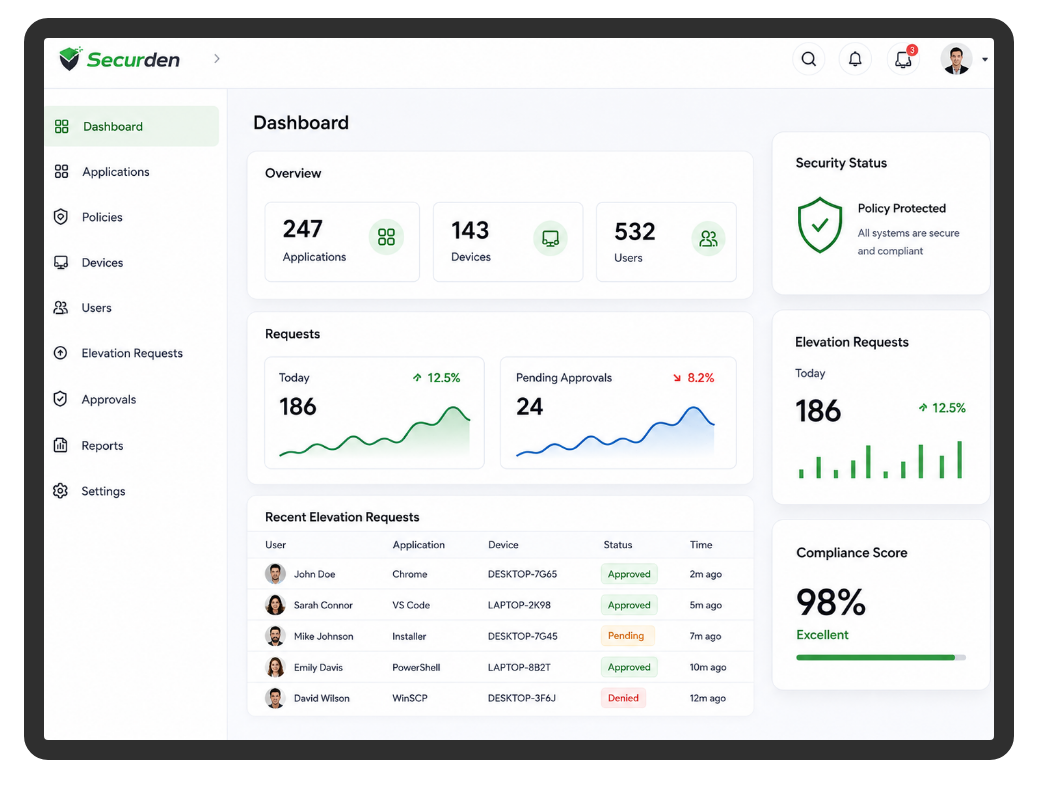This screenshot has width=1038, height=790.
Task: Click the 98% compliance score value
Action: coord(831,602)
